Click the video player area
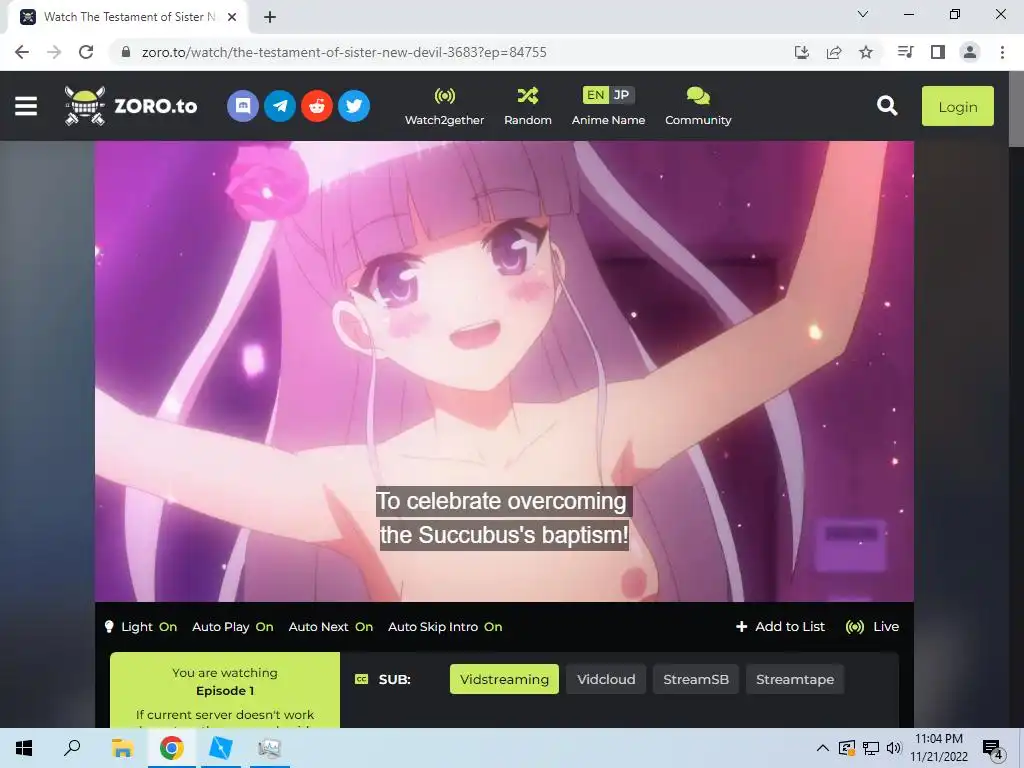1024x768 pixels. (x=504, y=371)
